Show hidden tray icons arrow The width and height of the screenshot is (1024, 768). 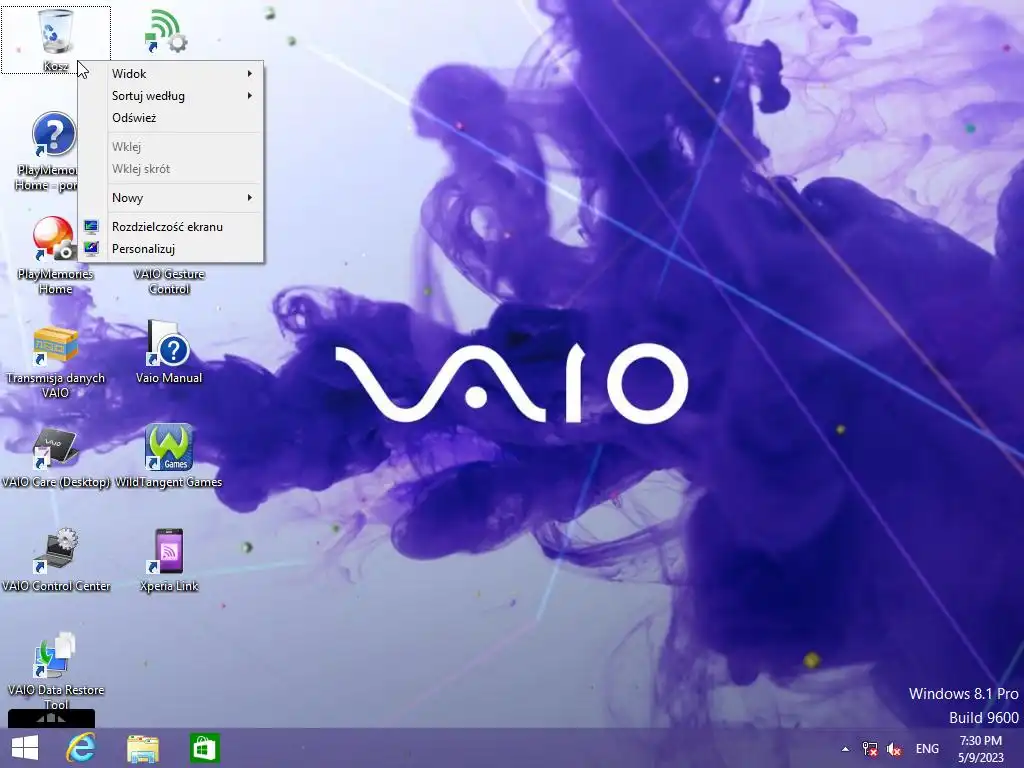tap(846, 749)
